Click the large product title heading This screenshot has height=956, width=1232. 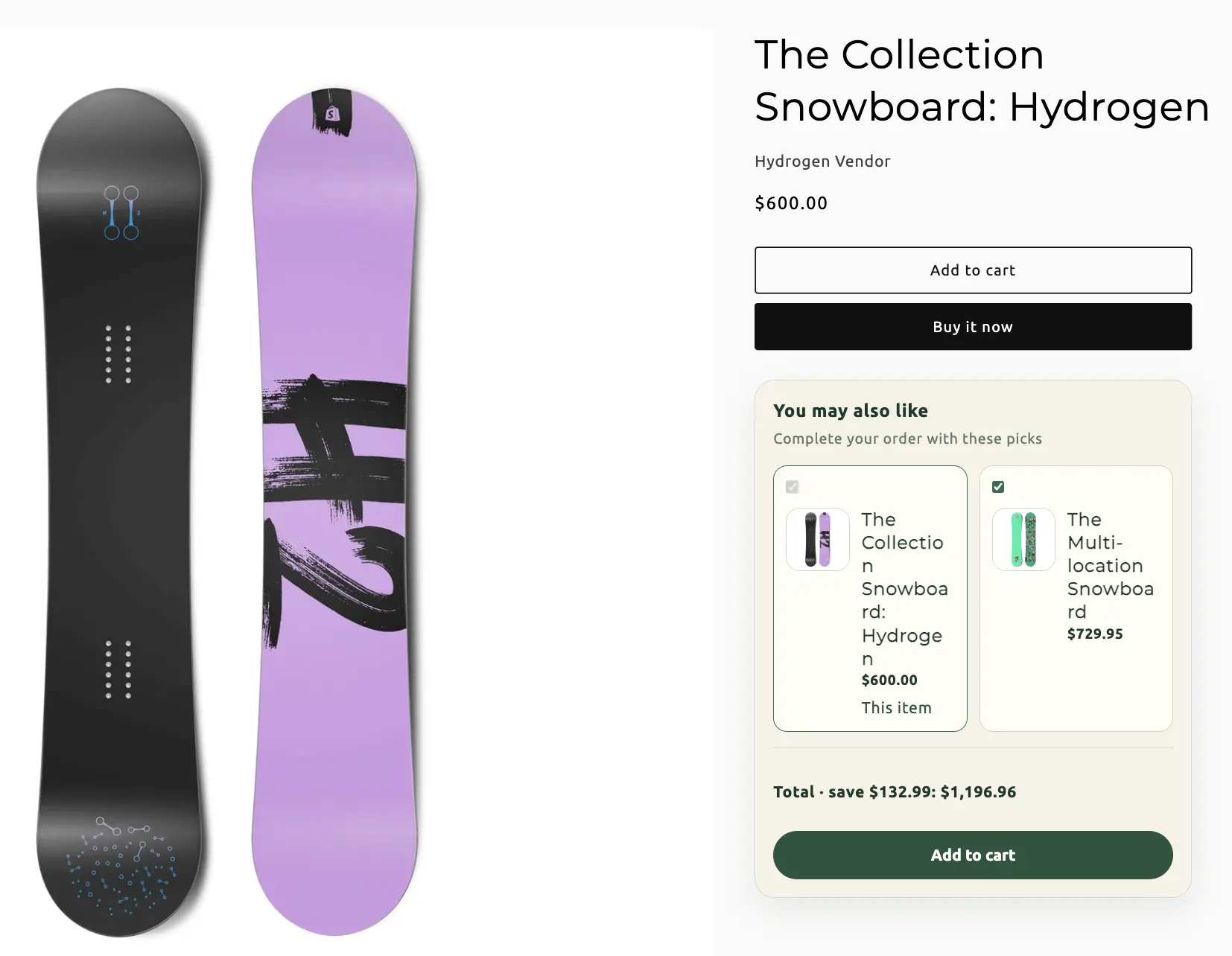tap(982, 80)
